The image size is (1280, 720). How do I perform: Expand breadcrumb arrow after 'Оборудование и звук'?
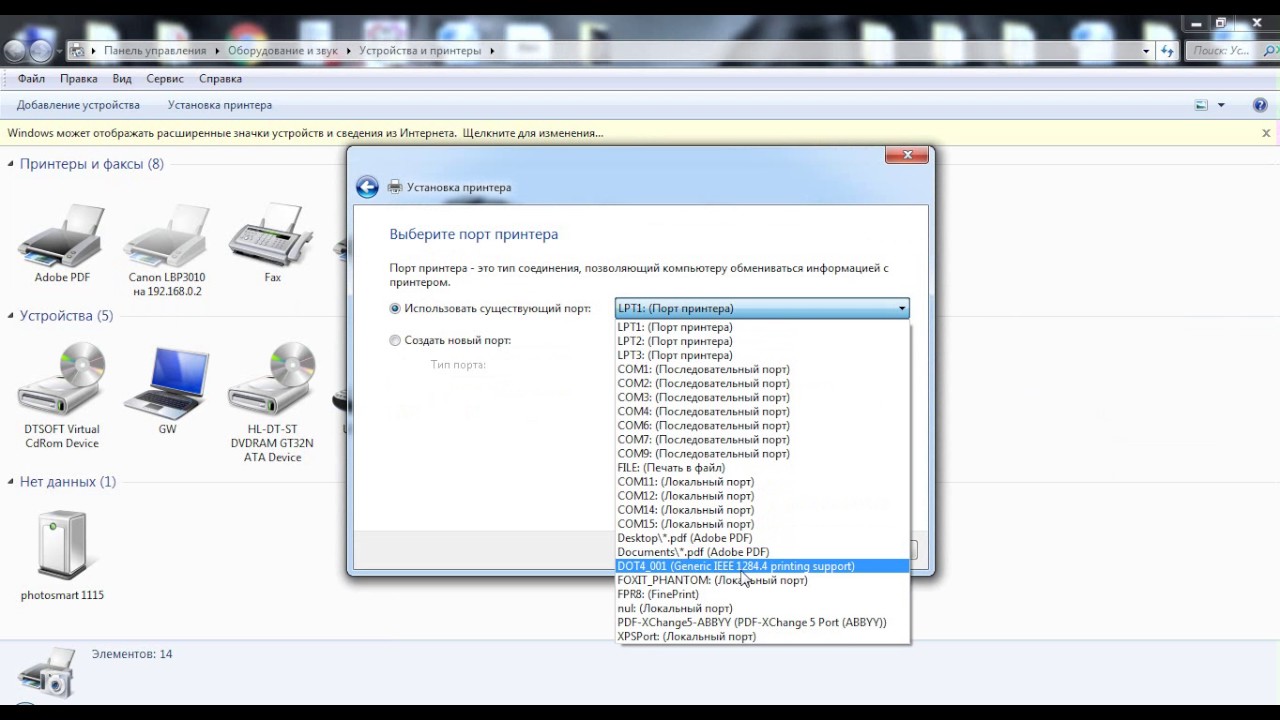349,50
